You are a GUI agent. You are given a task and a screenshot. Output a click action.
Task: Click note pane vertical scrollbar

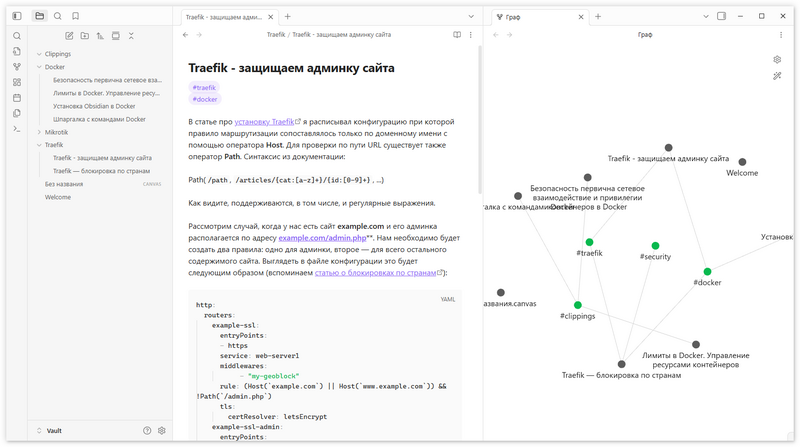tap(480, 120)
